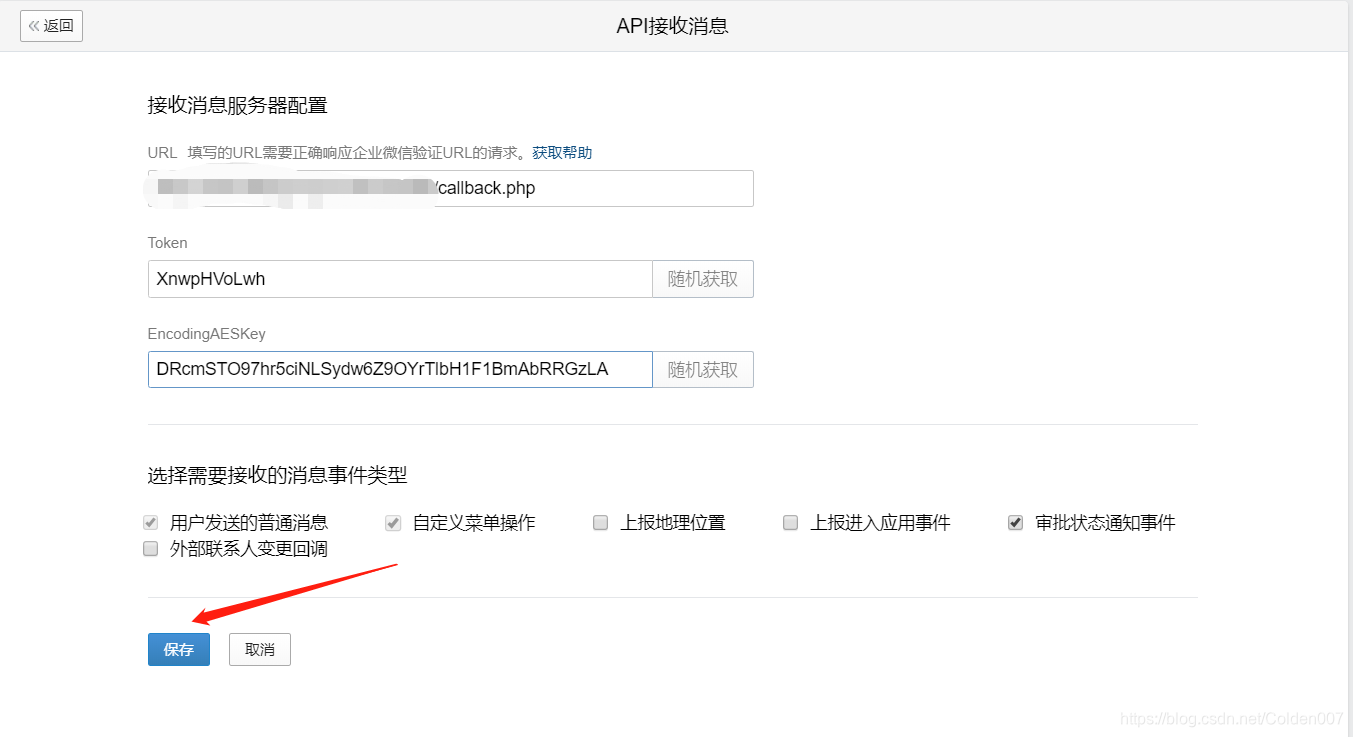Viewport: 1353px width, 737px height.
Task: Click the Token input showing XnwpHVoLwh
Action: pyautogui.click(x=400, y=279)
